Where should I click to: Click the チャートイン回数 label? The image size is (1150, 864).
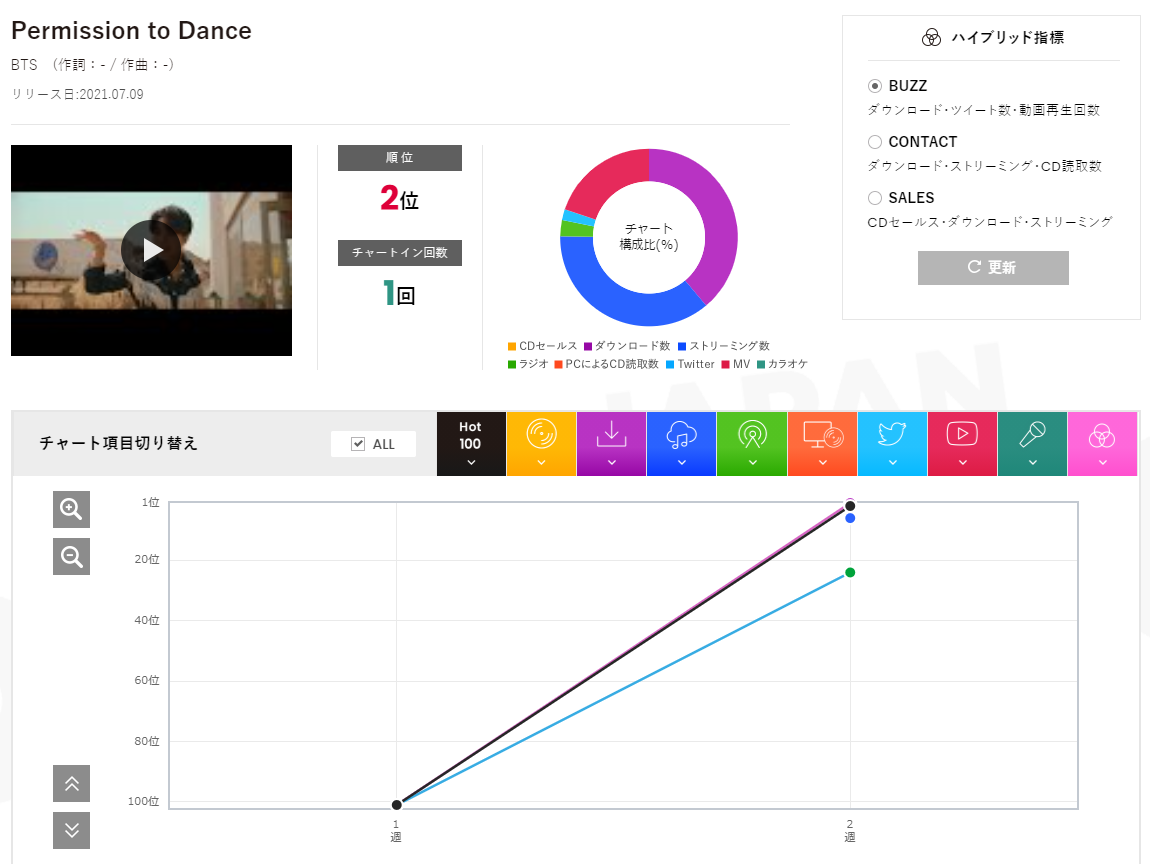click(400, 252)
